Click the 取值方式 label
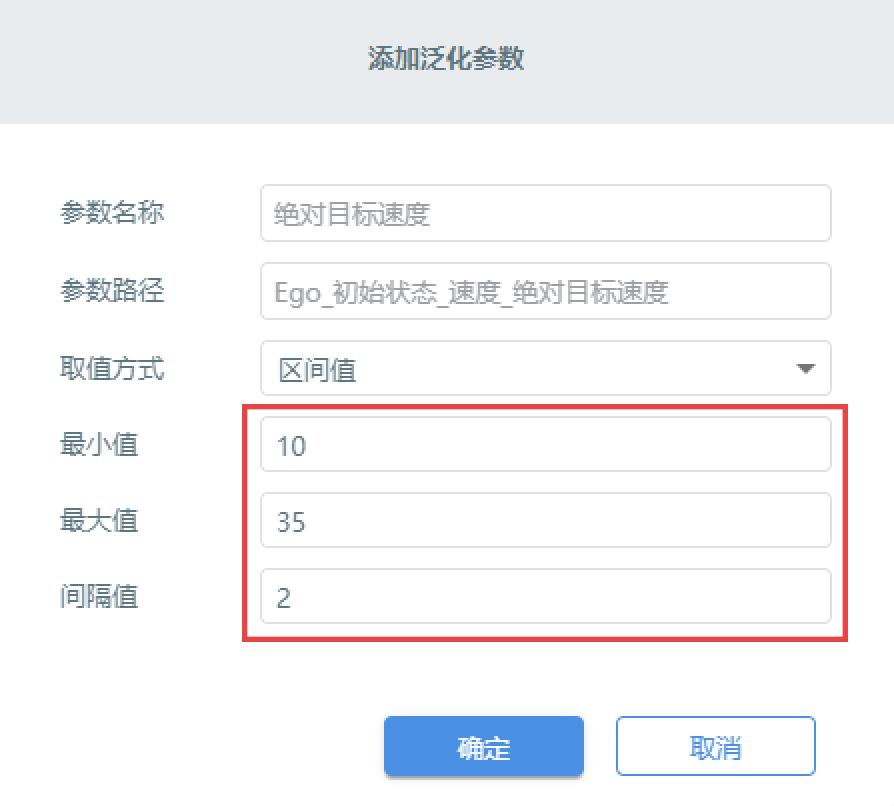This screenshot has height=806, width=894. [112, 368]
